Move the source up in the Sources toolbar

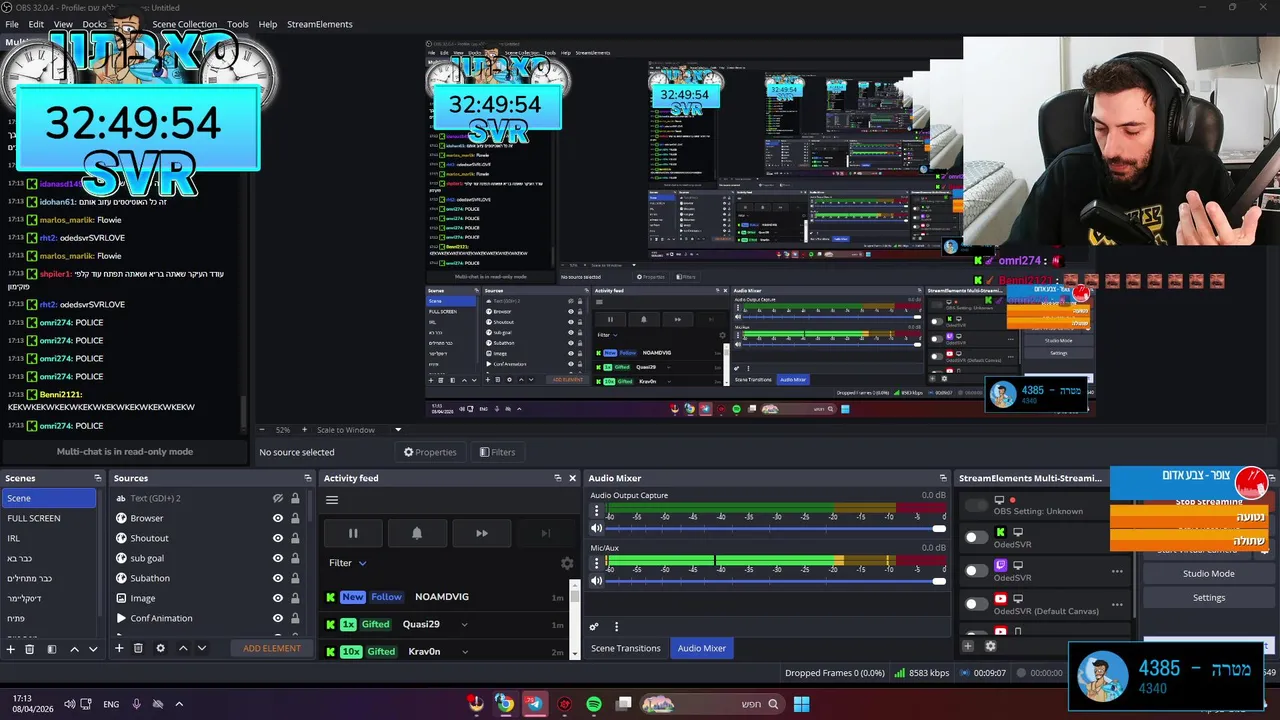tap(183, 648)
